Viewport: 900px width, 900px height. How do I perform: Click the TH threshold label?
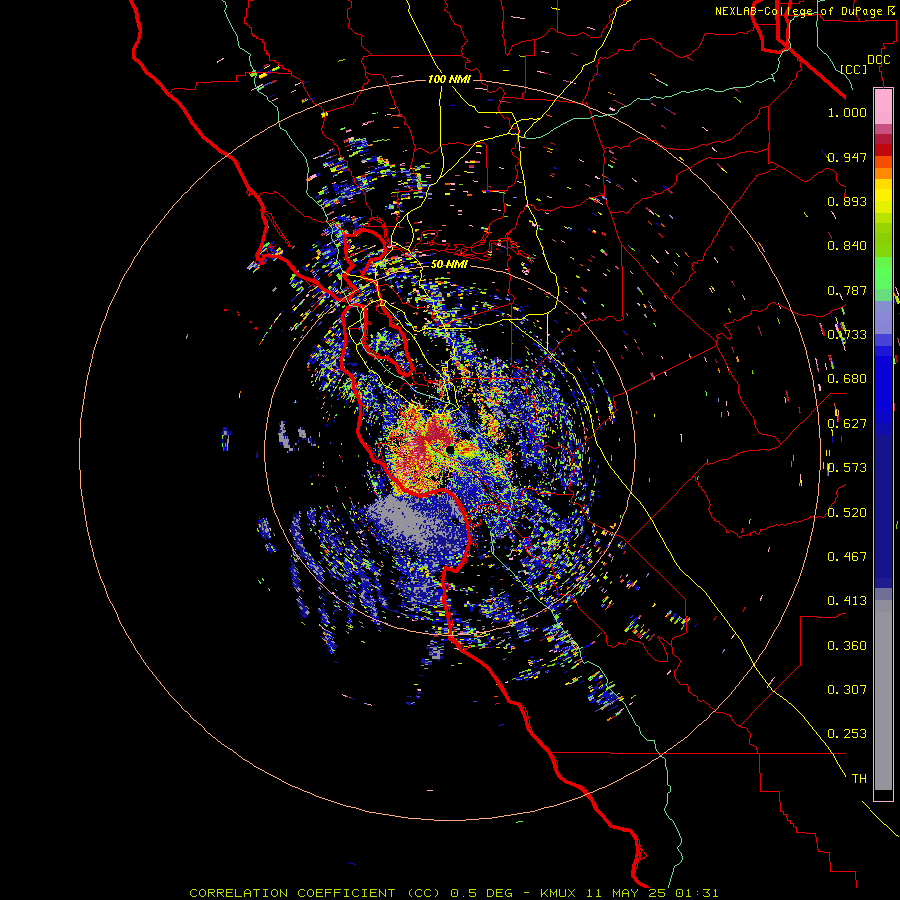[x=859, y=779]
